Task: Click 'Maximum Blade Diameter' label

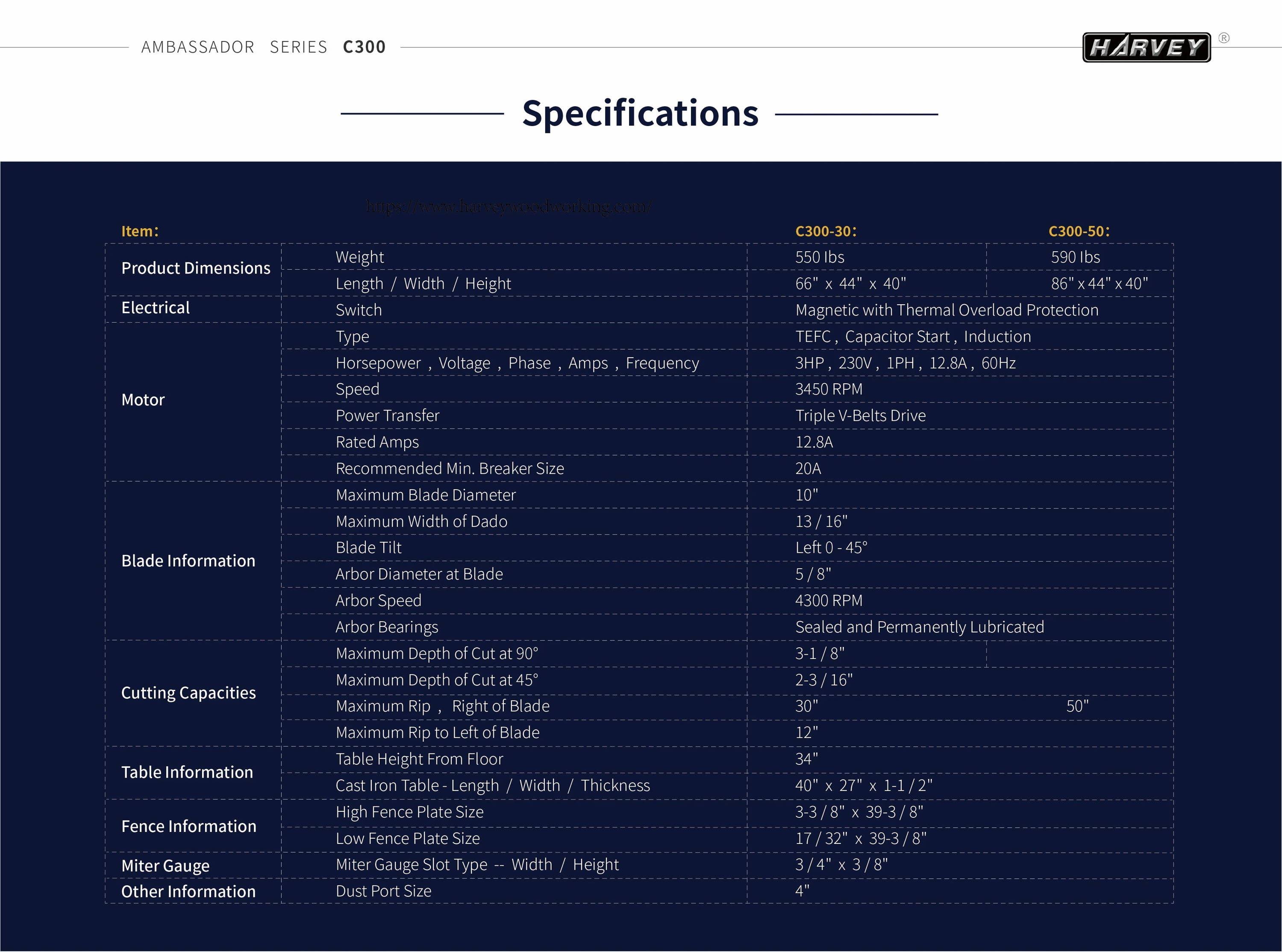Action: coord(425,495)
